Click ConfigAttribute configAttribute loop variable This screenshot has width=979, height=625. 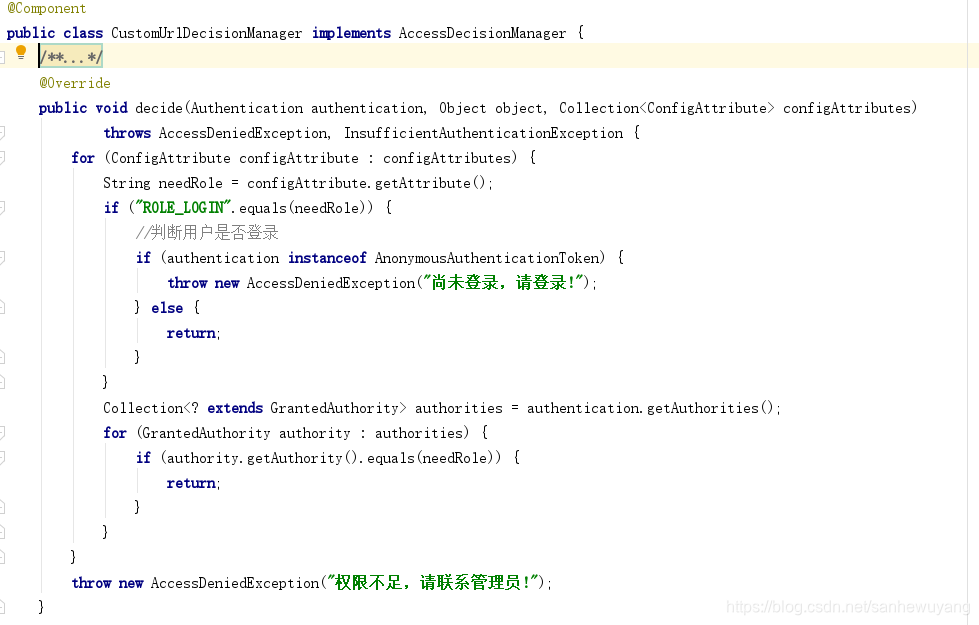(235, 158)
